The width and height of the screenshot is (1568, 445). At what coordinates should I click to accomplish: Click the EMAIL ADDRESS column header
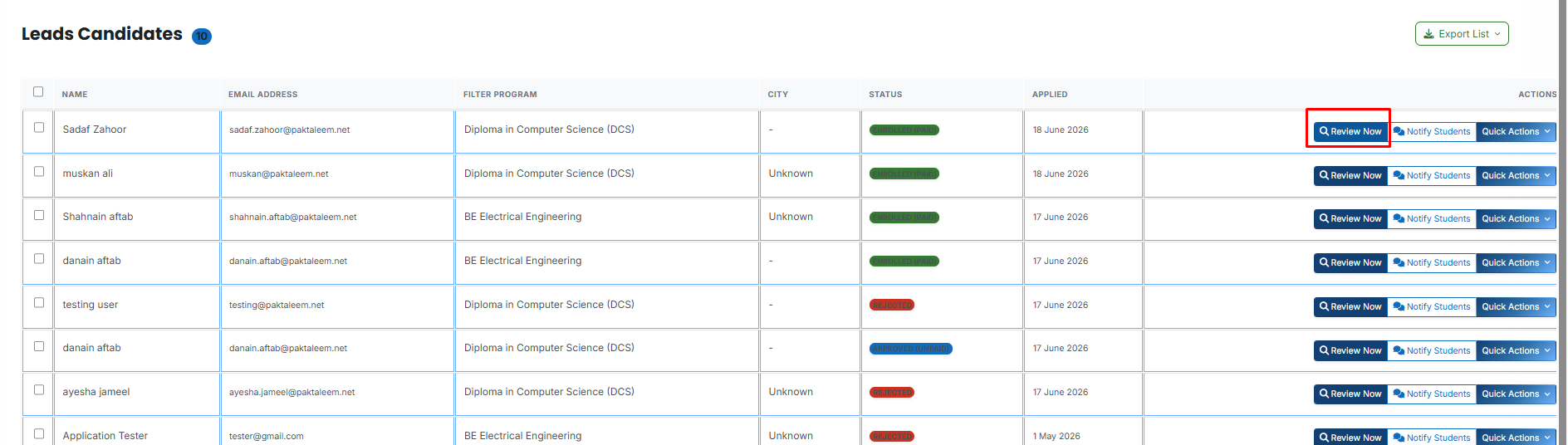tap(262, 95)
